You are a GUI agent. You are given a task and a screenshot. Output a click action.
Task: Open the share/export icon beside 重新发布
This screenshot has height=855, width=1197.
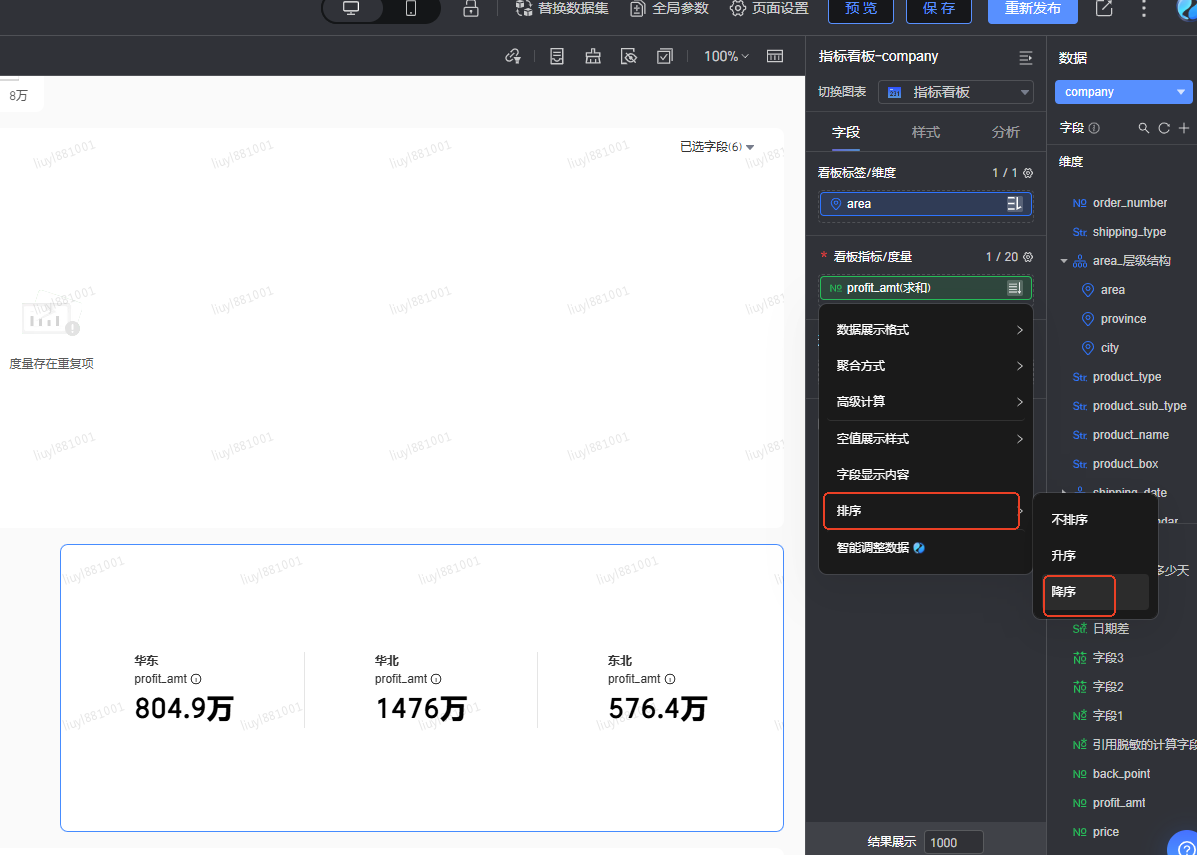[1104, 9]
